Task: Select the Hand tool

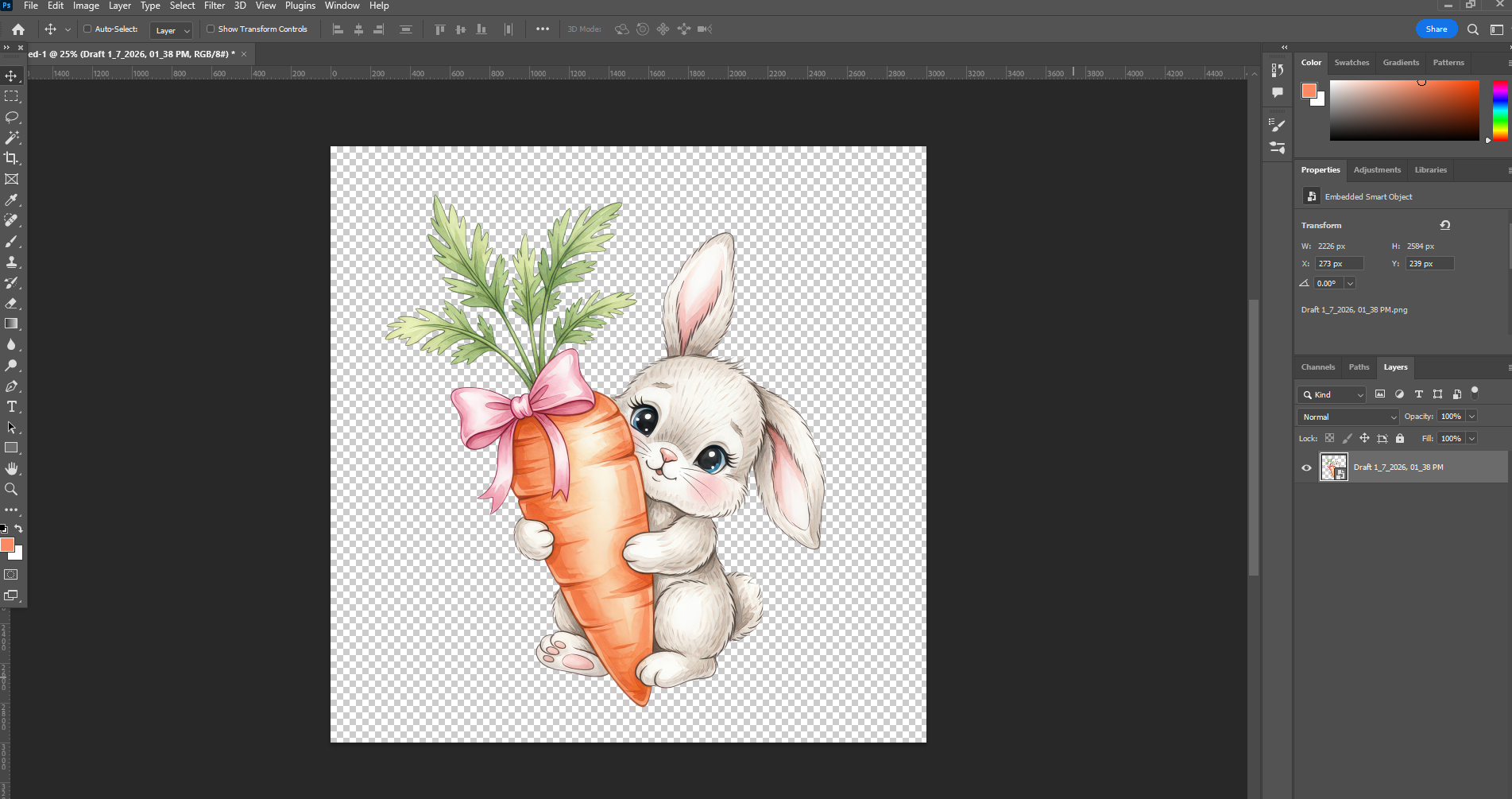Action: [x=11, y=468]
